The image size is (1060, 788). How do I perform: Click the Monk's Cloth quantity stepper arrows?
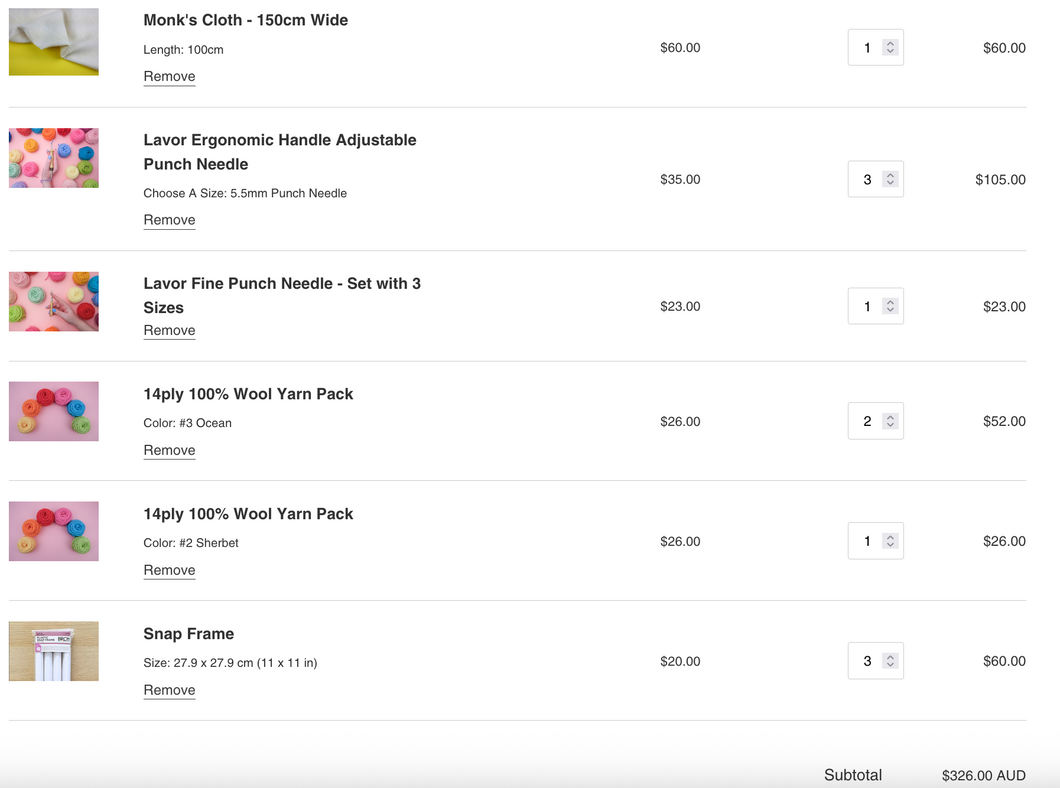tap(890, 47)
